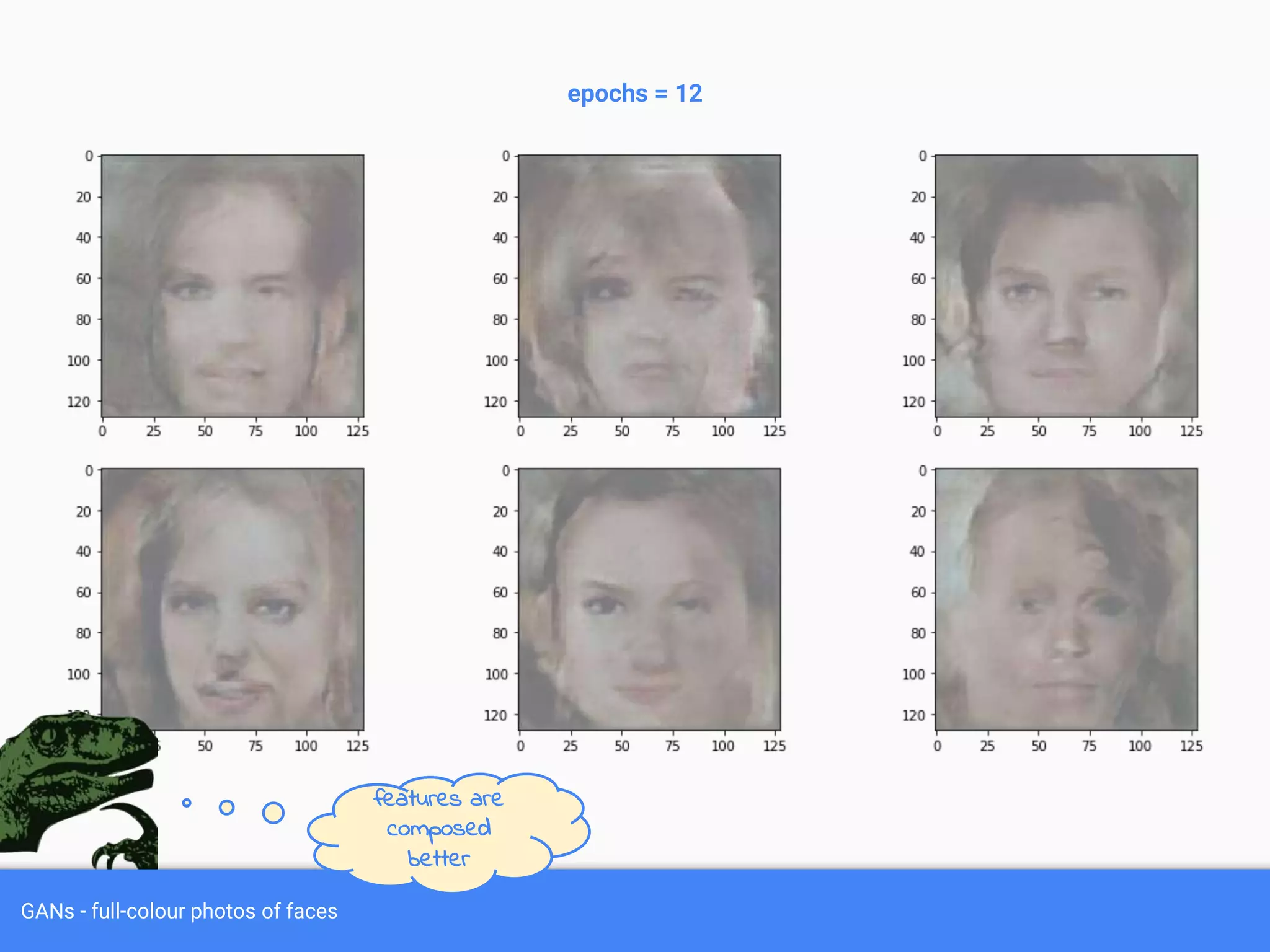Click the middle thought bubble circle
Image resolution: width=1270 pixels, height=952 pixels.
tap(227, 808)
